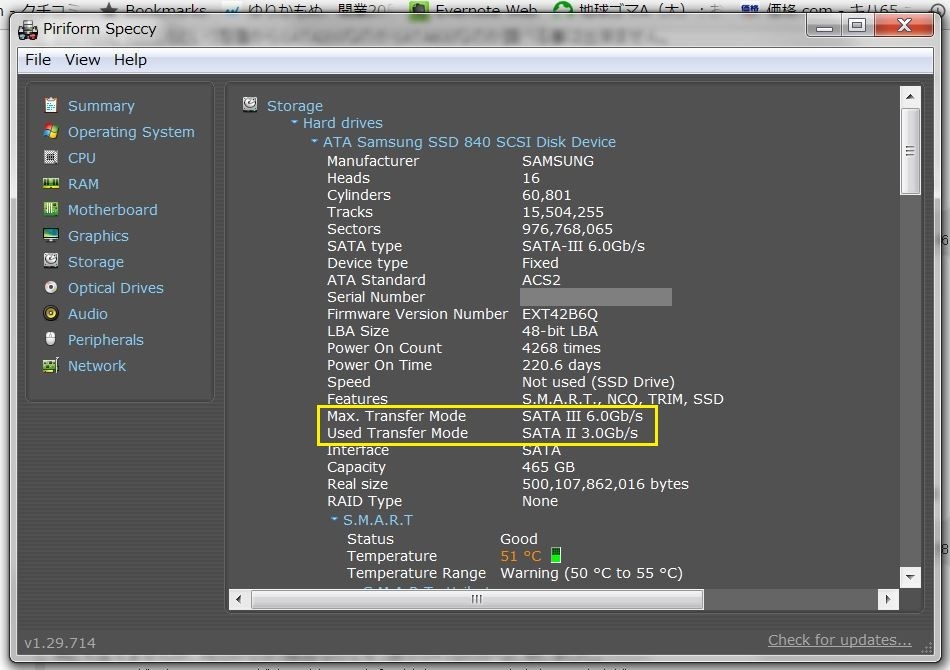The image size is (950, 670).
Task: Go to Motherboard section
Action: tap(113, 210)
